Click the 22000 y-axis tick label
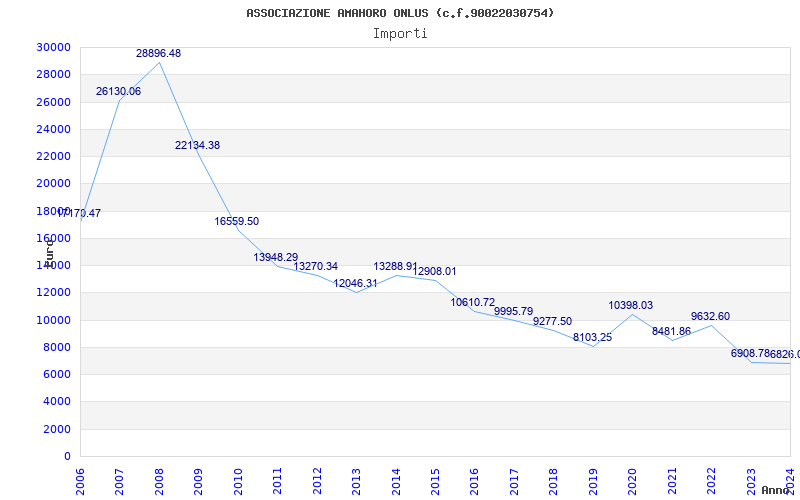Viewport: 800px width, 500px height. (53, 156)
